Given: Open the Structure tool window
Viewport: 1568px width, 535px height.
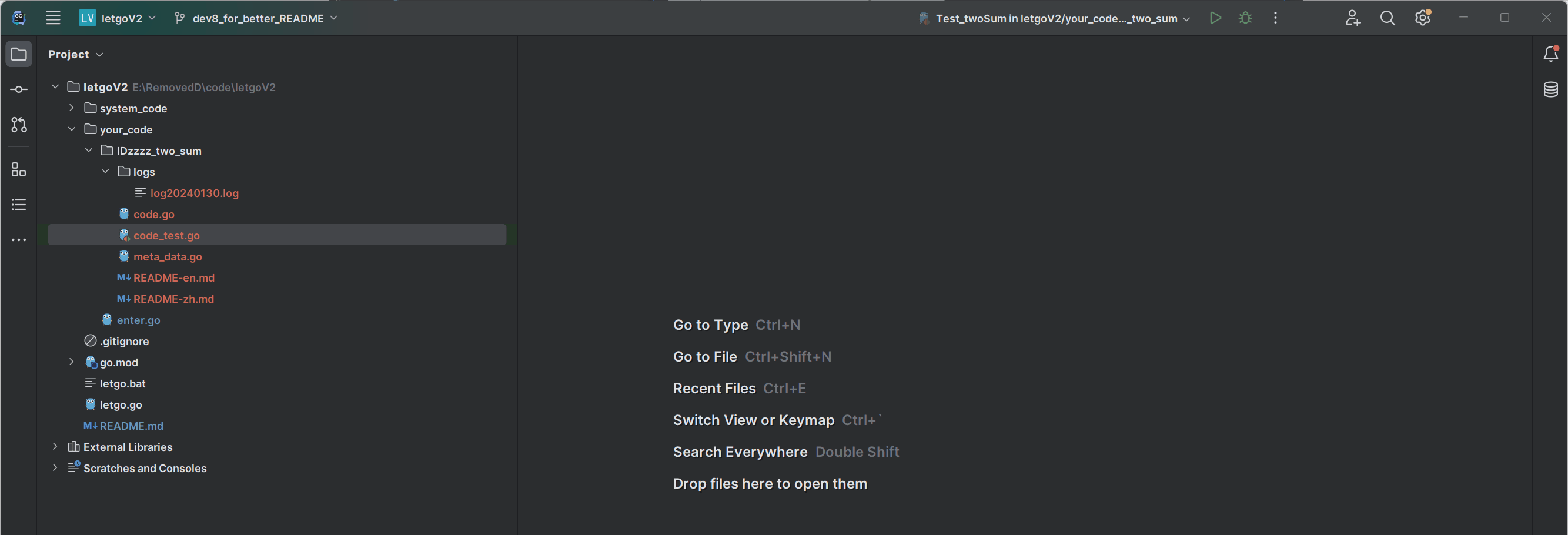Looking at the screenshot, I should [x=19, y=170].
